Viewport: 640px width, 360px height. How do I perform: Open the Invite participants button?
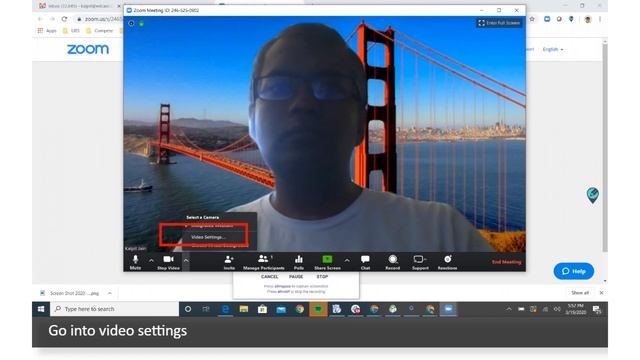coord(229,262)
